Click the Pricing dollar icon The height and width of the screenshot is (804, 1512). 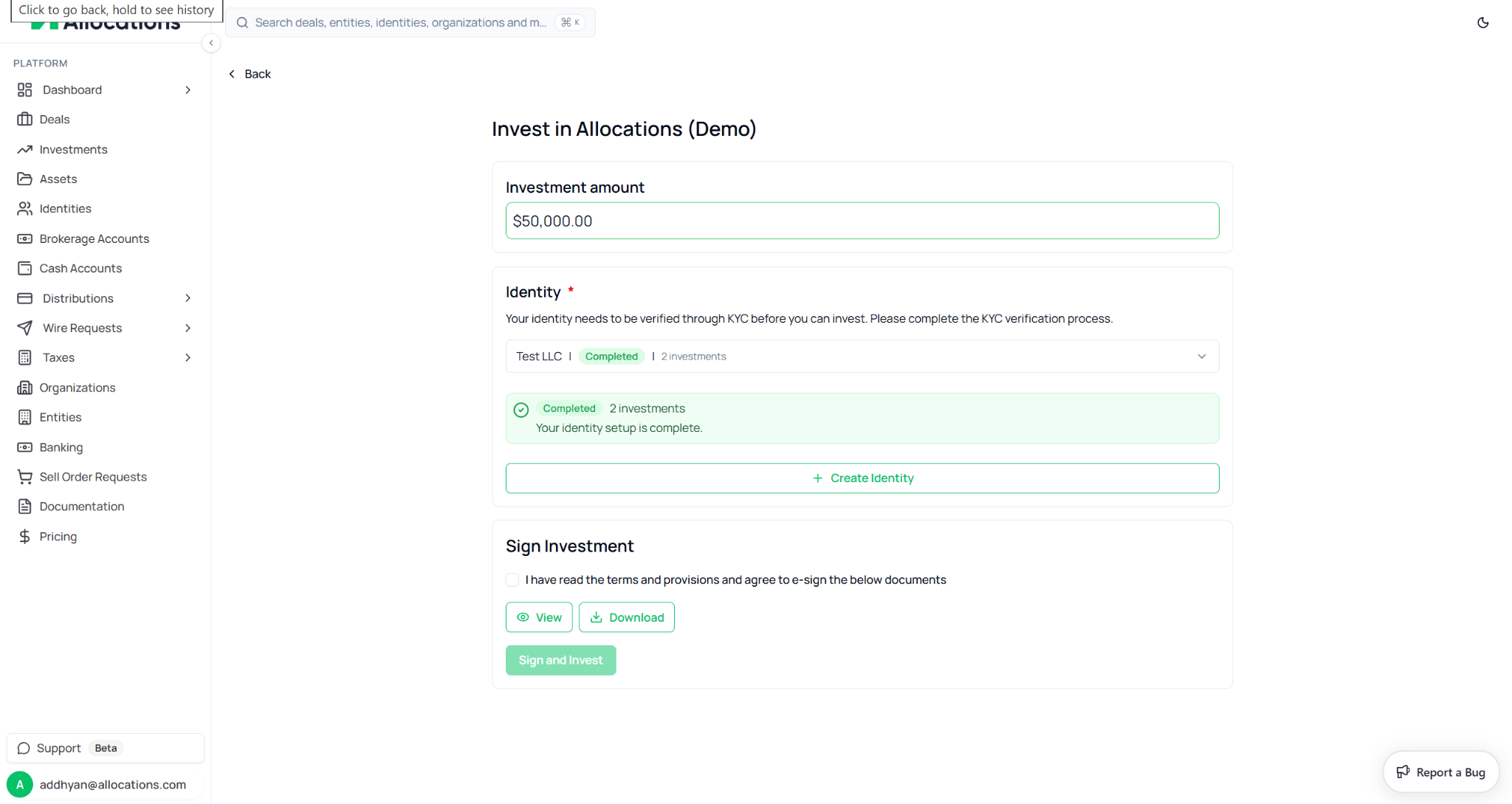[x=24, y=537]
